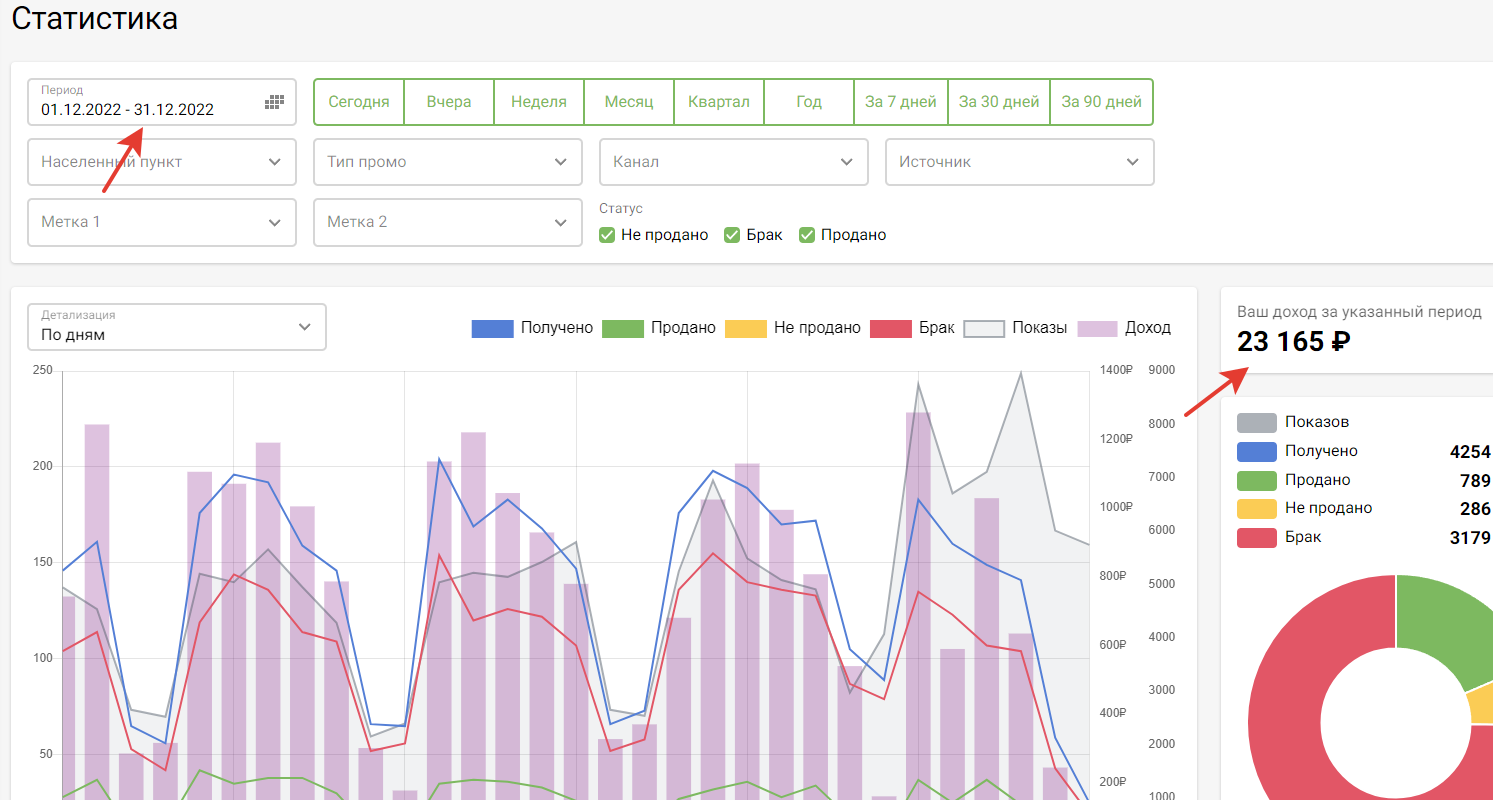The height and width of the screenshot is (800, 1493).
Task: Click Продано swatch in donut legend
Action: click(1257, 480)
